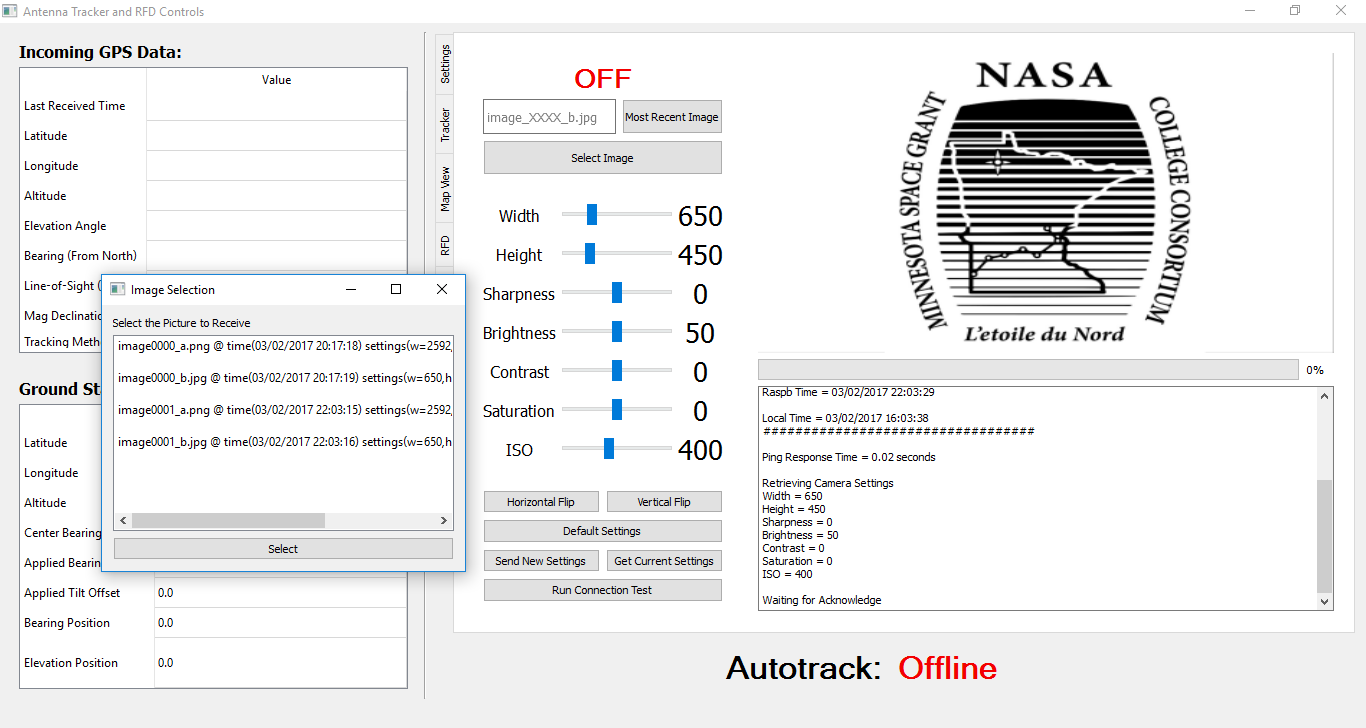Click the Autotrack Offline status text
The width and height of the screenshot is (1366, 728).
point(948,668)
